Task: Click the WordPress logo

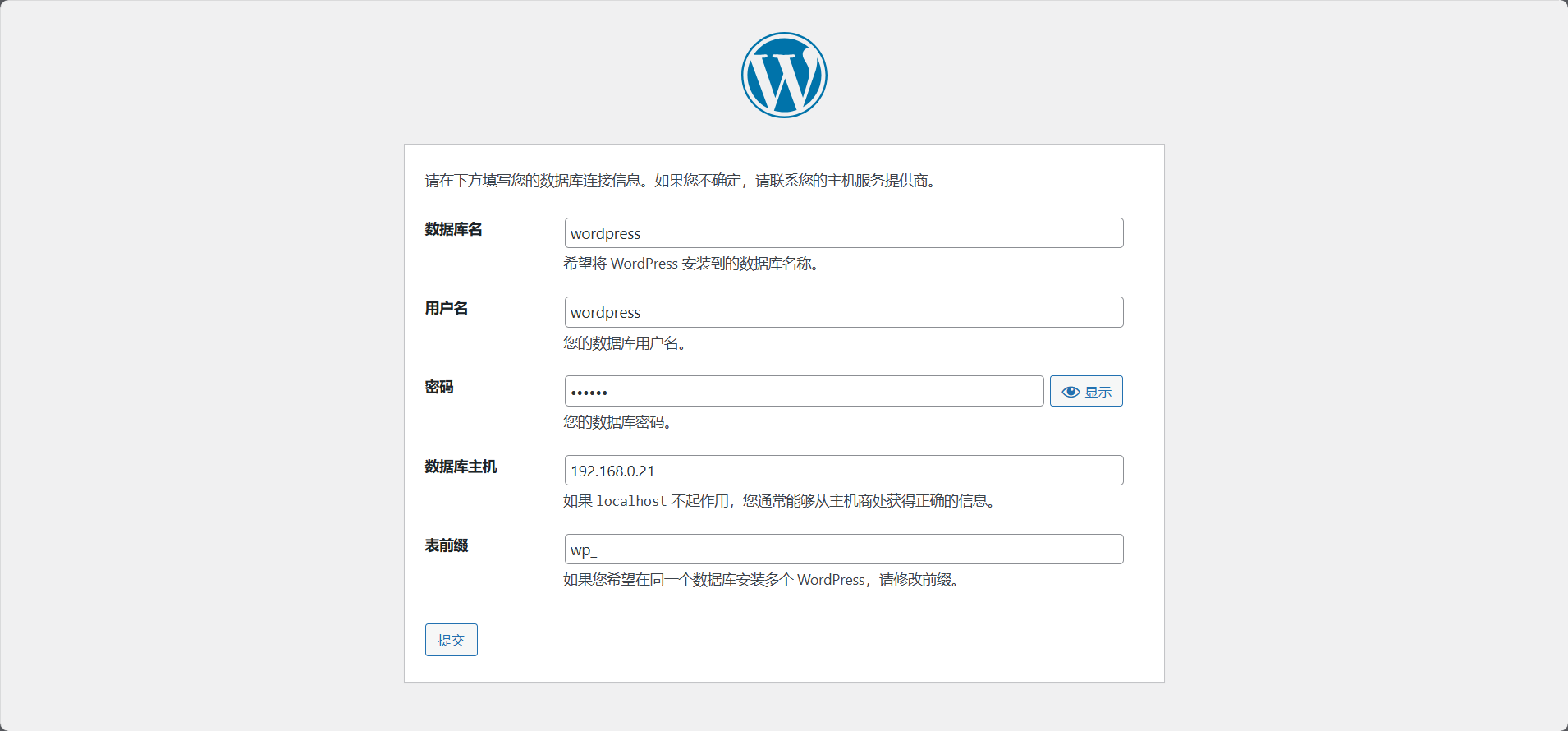Action: point(784,75)
